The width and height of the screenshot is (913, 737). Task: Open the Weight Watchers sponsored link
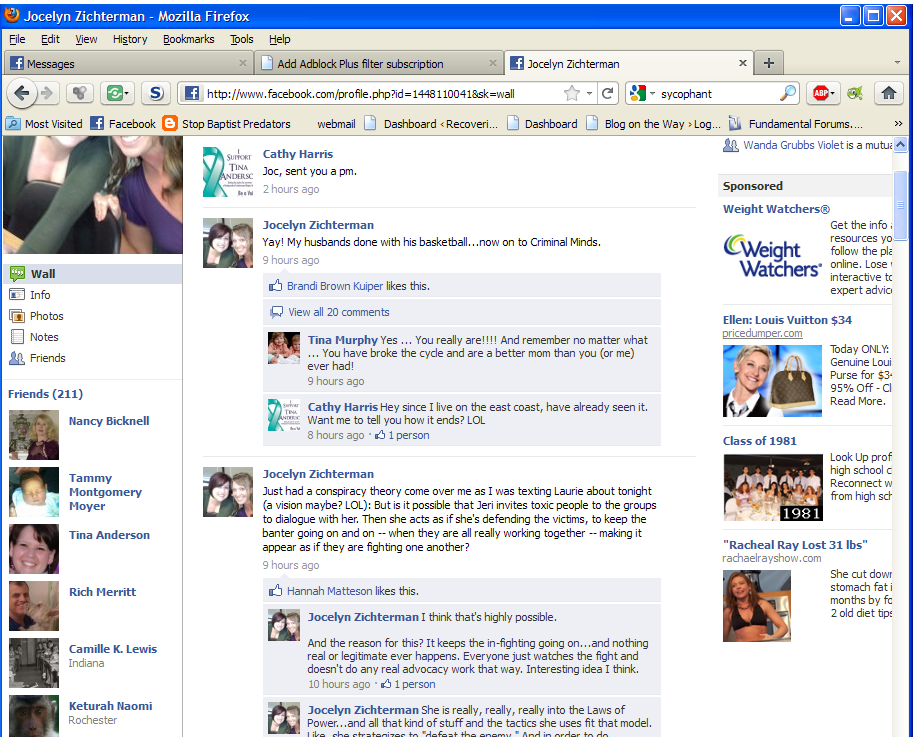(776, 209)
